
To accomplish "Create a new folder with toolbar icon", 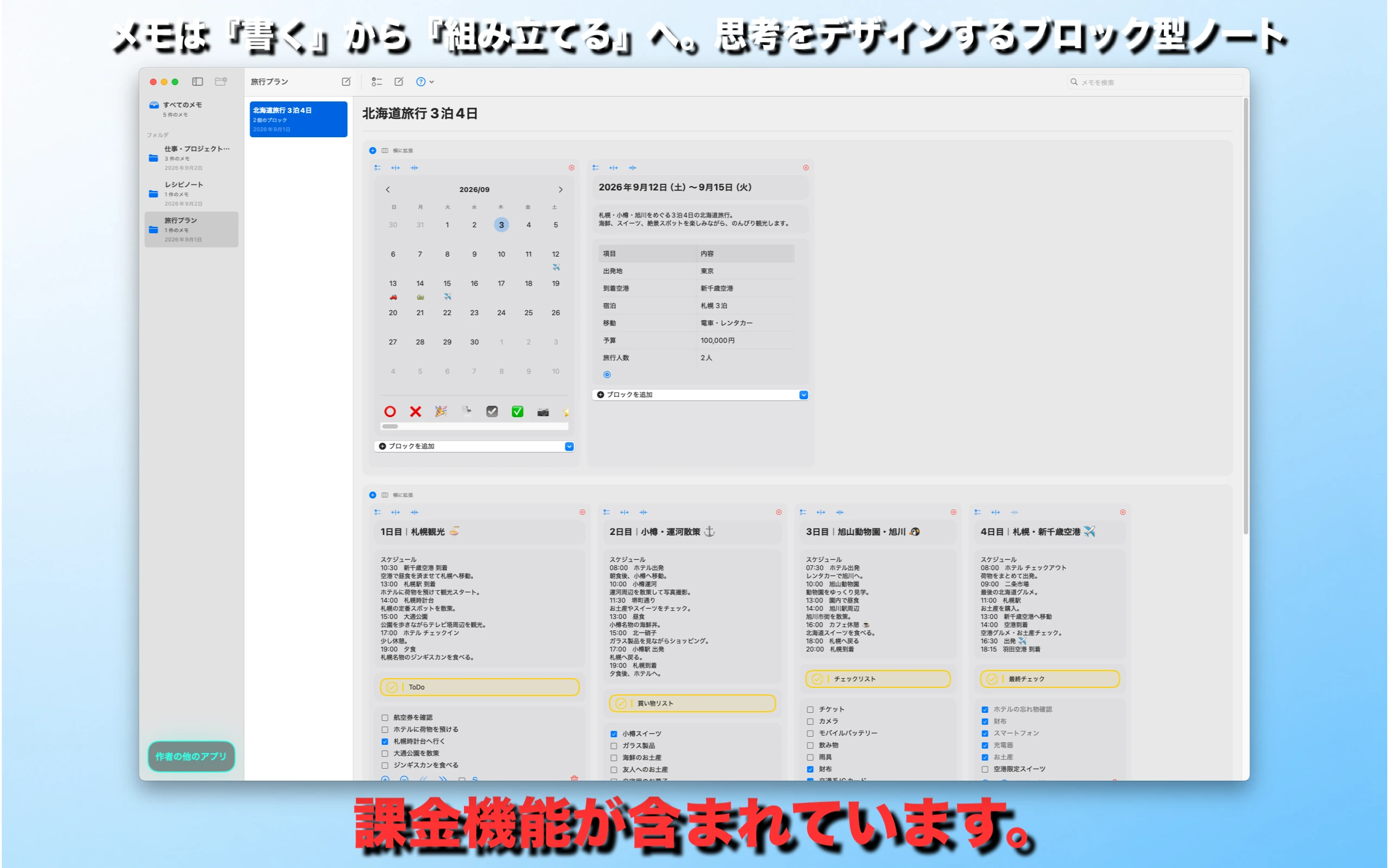I will pyautogui.click(x=221, y=81).
